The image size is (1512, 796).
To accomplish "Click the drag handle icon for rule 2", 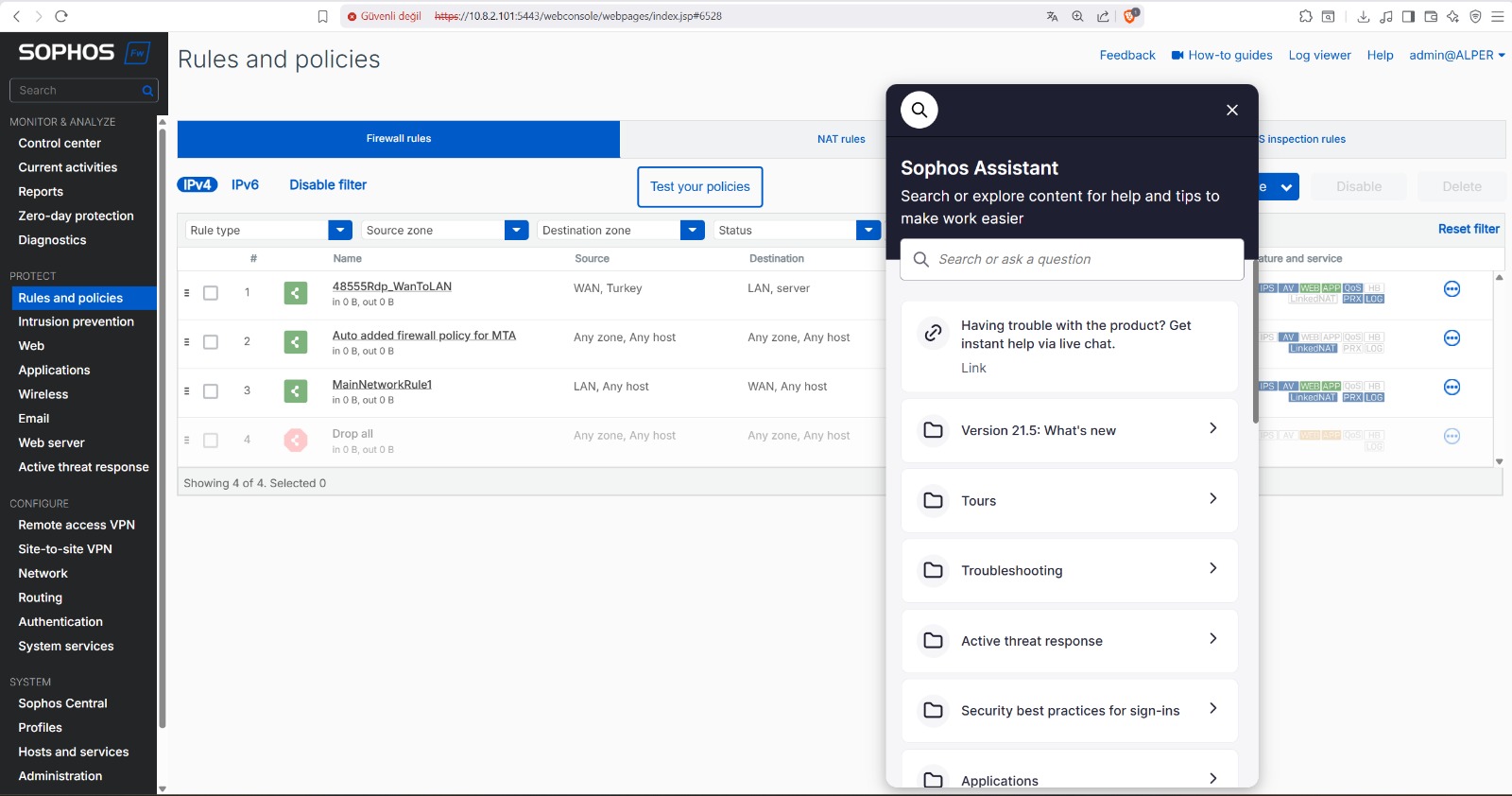I will pyautogui.click(x=186, y=342).
